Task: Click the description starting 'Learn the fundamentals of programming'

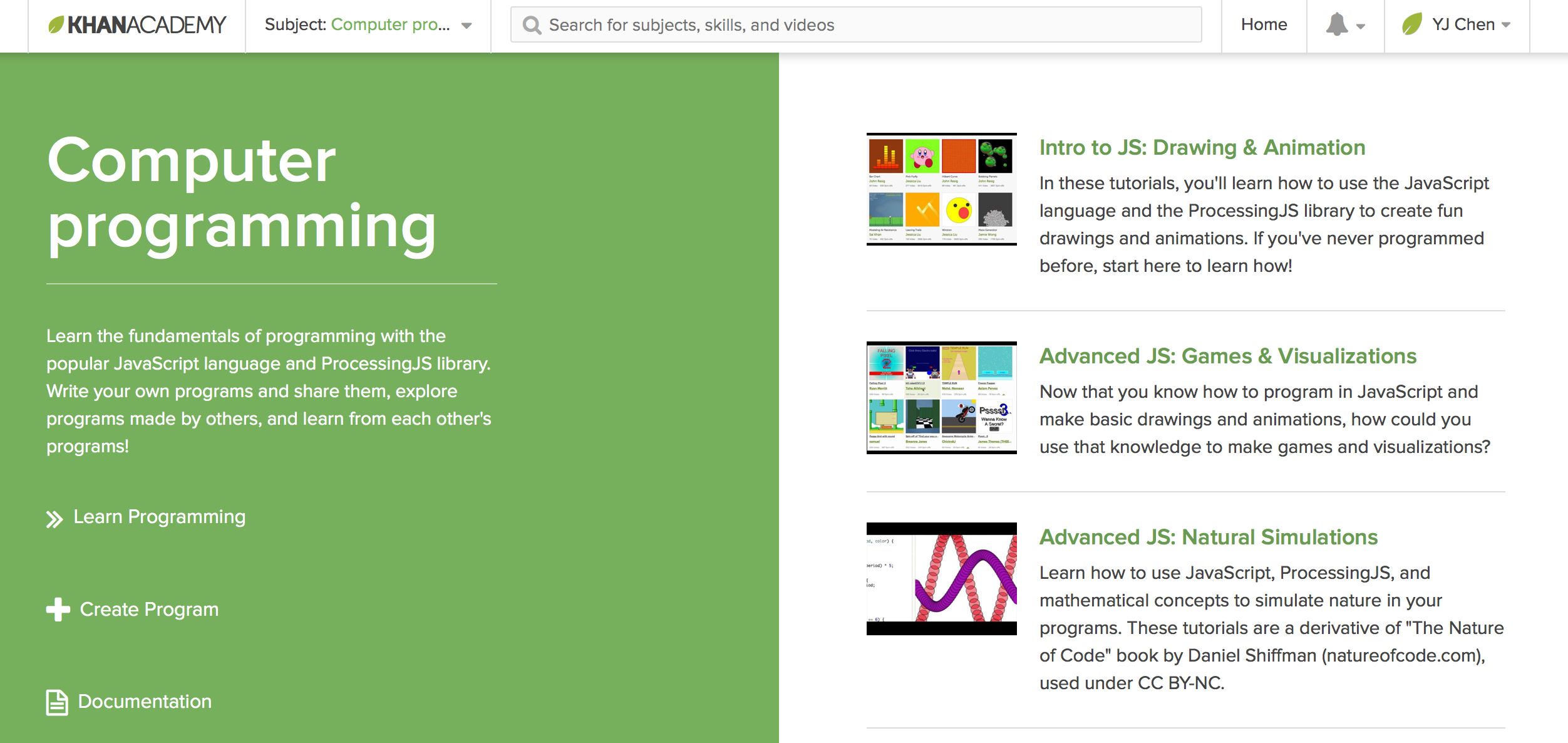Action: [269, 391]
